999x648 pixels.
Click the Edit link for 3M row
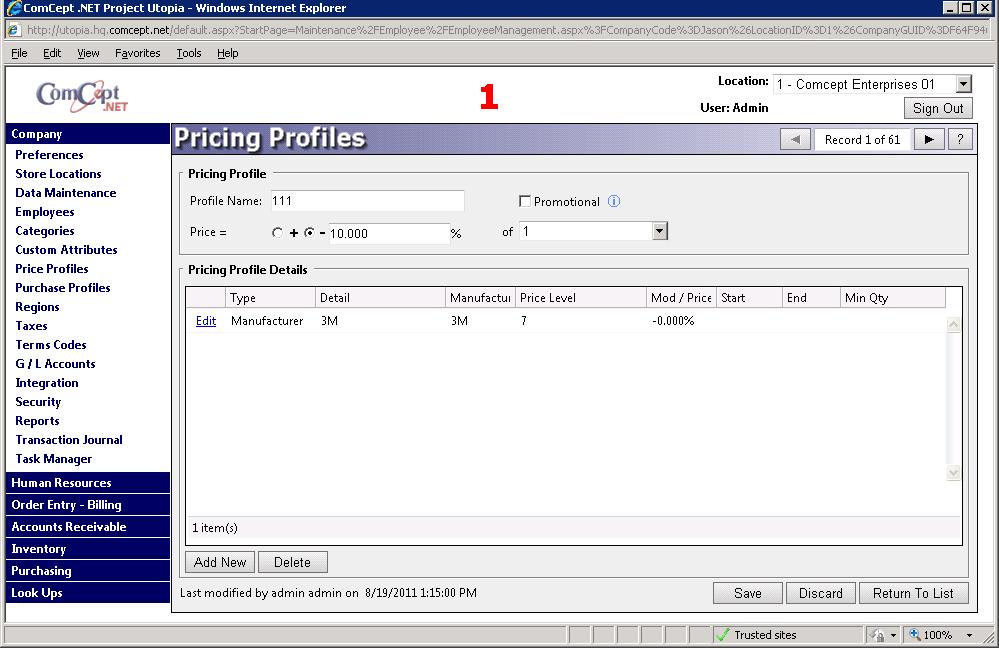tap(206, 321)
